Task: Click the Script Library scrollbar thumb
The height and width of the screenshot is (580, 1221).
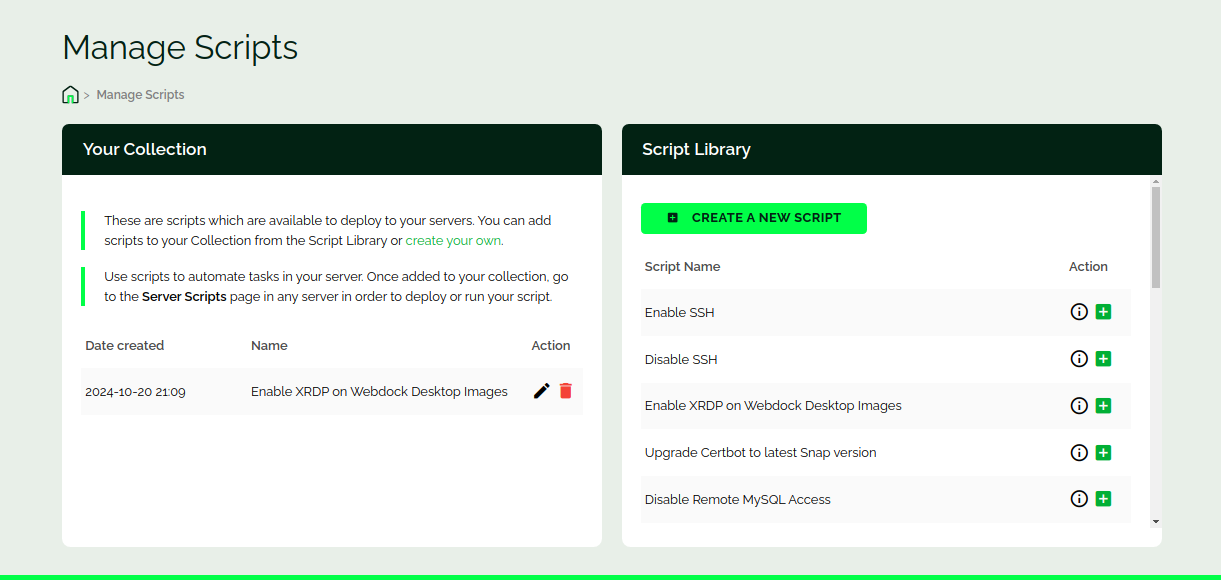Action: coord(1156,237)
